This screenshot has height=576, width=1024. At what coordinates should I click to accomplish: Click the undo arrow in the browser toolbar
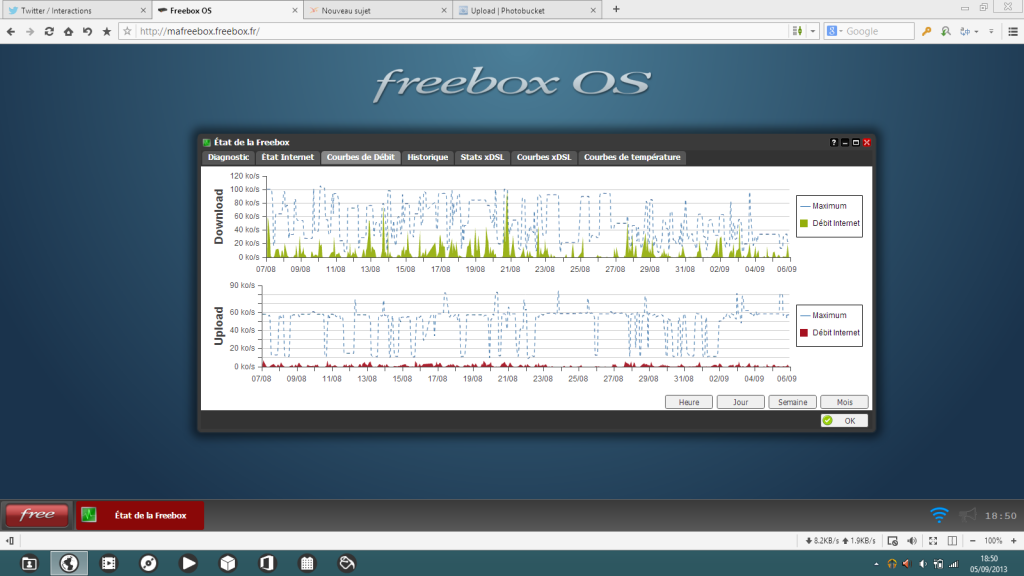pos(88,31)
